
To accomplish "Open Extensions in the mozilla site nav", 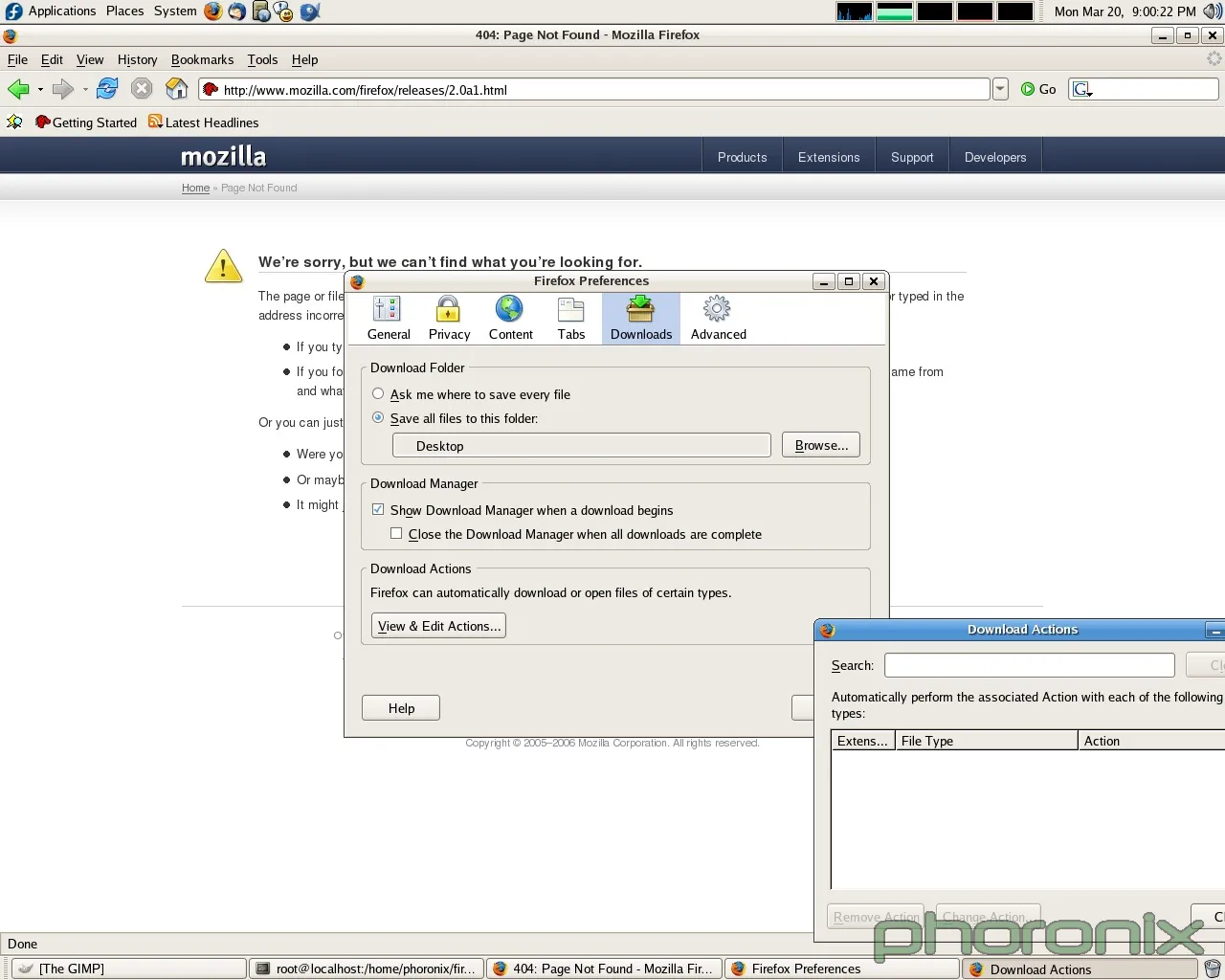I will (x=829, y=157).
